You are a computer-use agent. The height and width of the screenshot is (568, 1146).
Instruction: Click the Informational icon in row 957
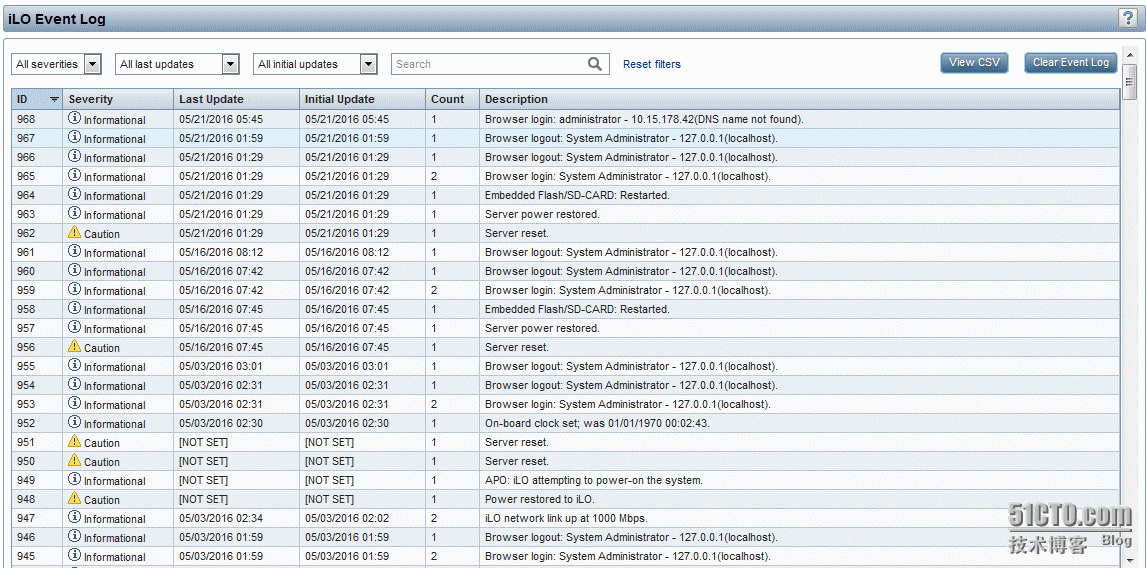(75, 327)
